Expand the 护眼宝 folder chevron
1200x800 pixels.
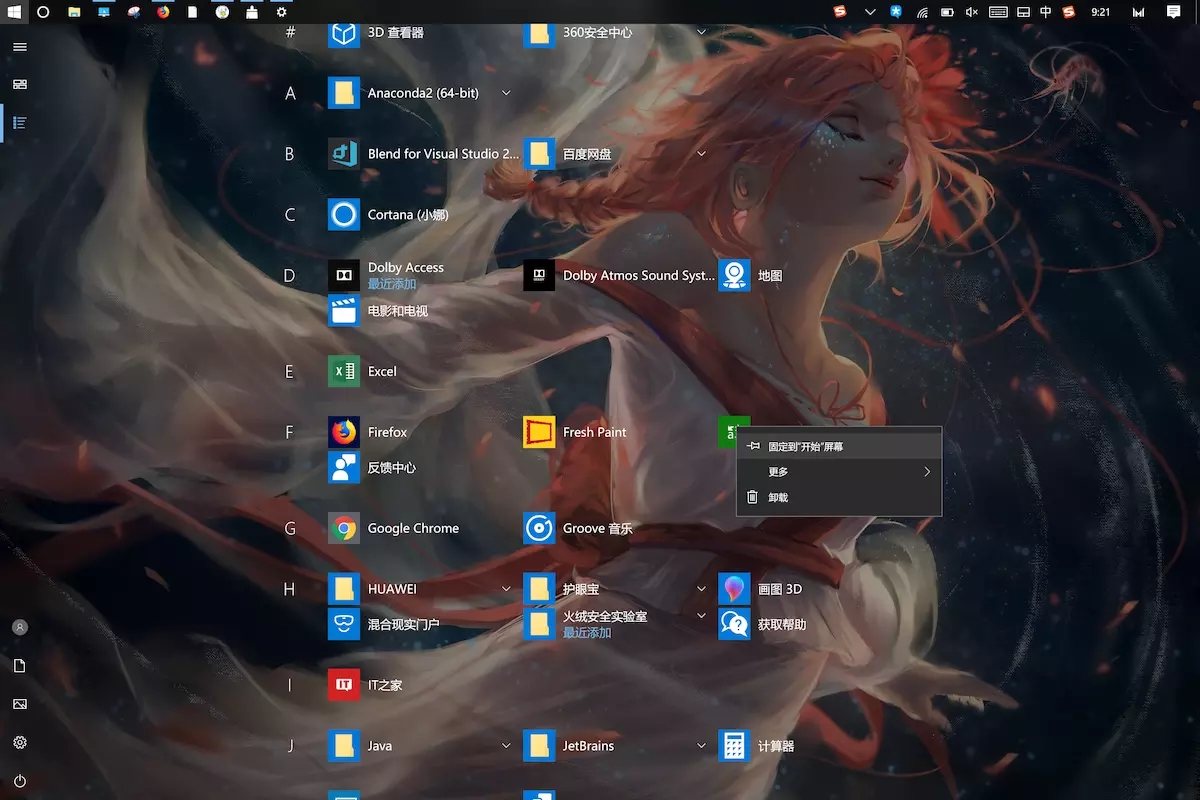[x=701, y=589]
